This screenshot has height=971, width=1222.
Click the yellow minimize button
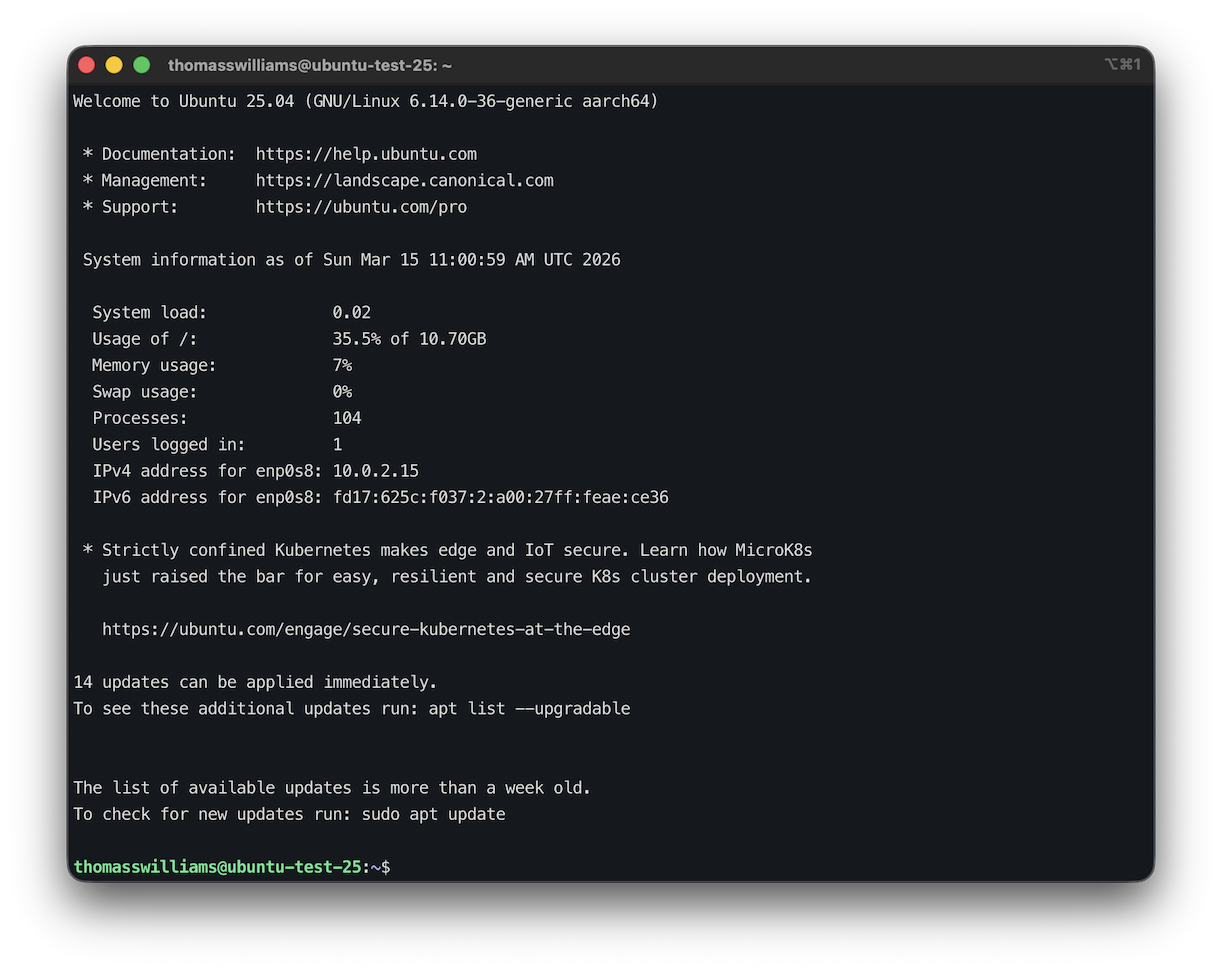114,64
